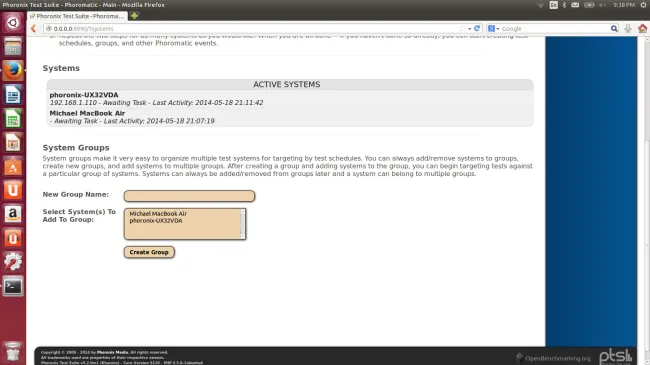Launch LibreOffice Impress from the dock
This screenshot has height=365, width=650.
click(12, 143)
